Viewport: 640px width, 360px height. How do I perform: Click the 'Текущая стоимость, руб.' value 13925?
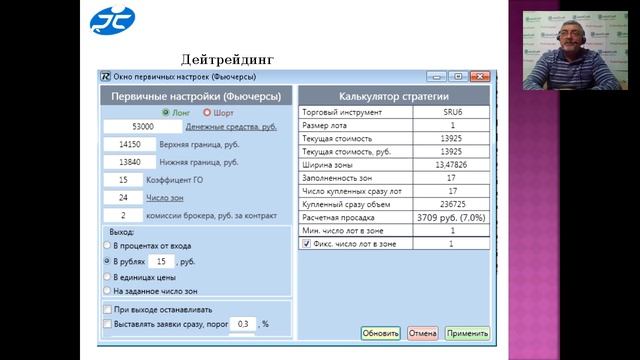(451, 151)
